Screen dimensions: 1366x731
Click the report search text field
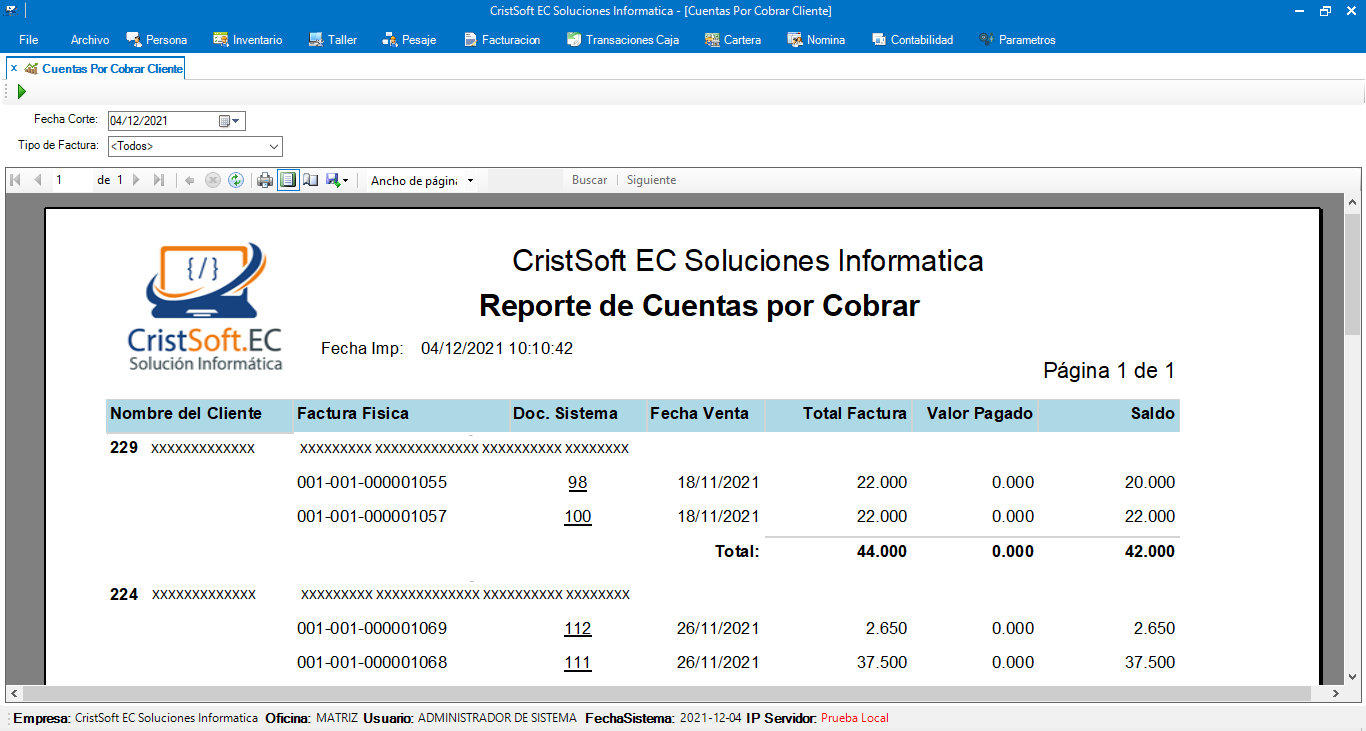526,180
